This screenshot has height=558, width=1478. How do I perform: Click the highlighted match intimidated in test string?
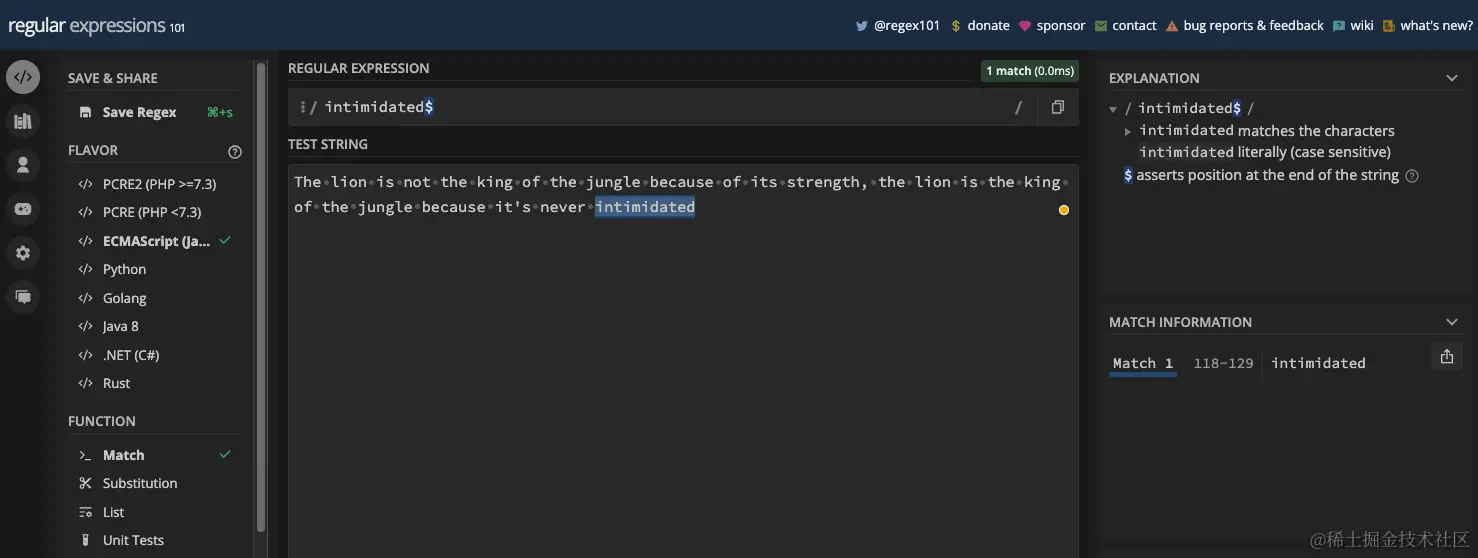[x=645, y=207]
